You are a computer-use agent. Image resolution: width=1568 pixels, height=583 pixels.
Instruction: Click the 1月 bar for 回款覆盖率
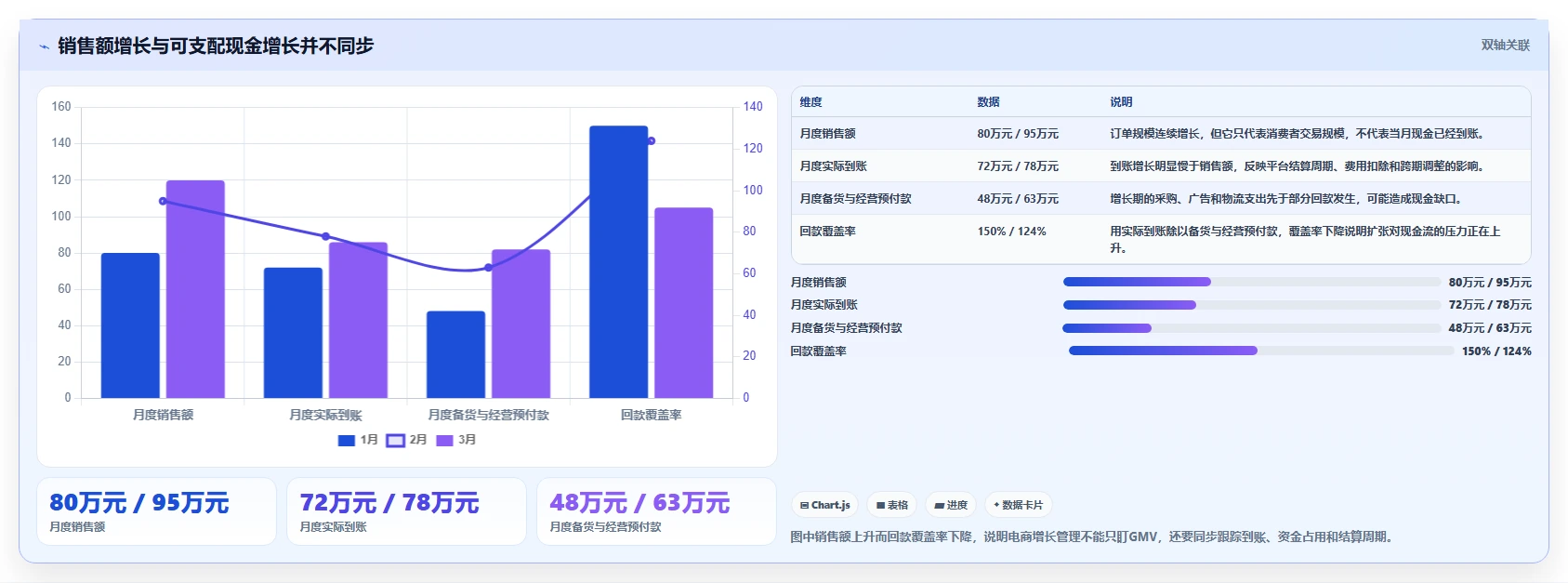(618, 262)
